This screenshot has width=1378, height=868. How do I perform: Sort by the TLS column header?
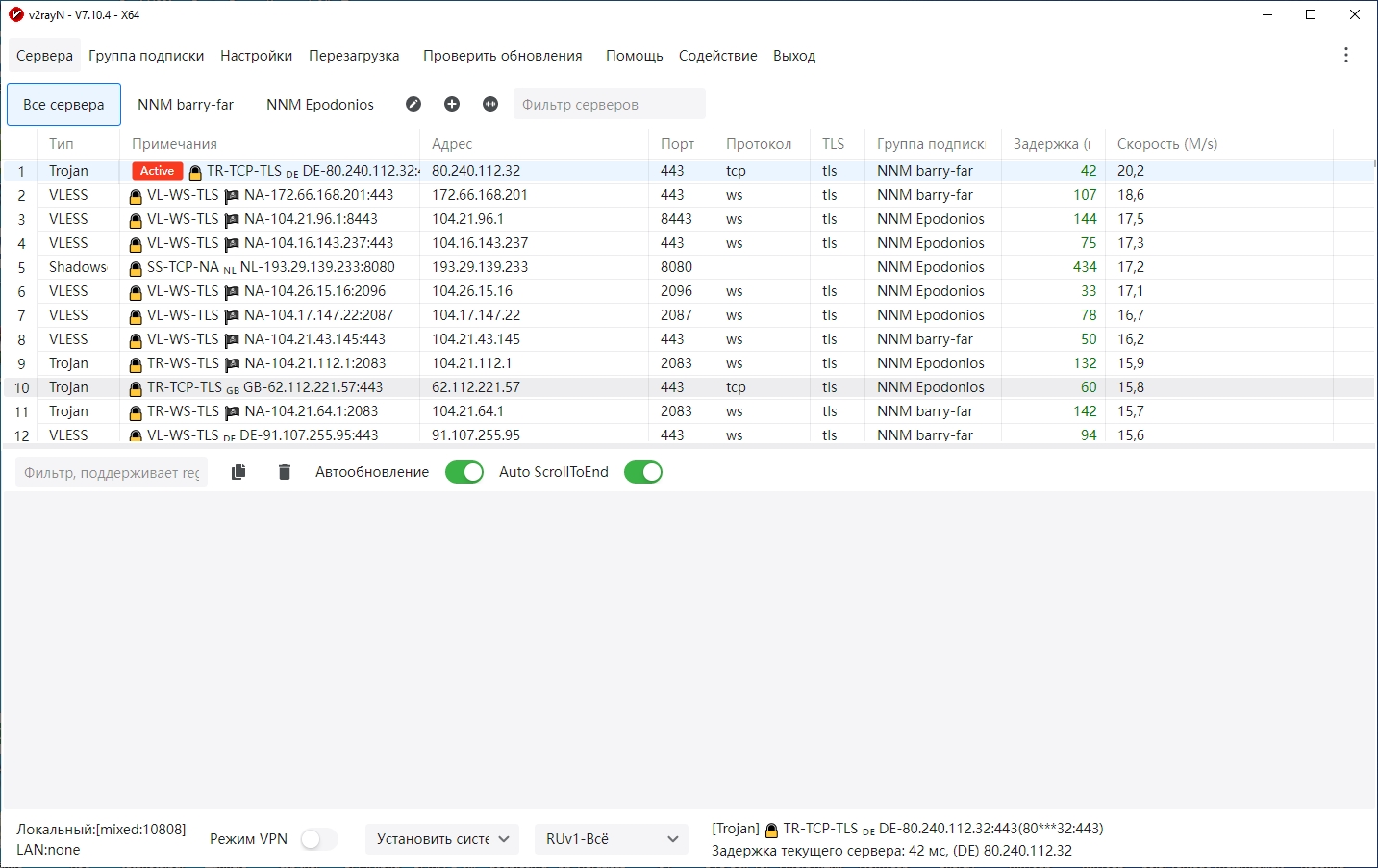(838, 144)
